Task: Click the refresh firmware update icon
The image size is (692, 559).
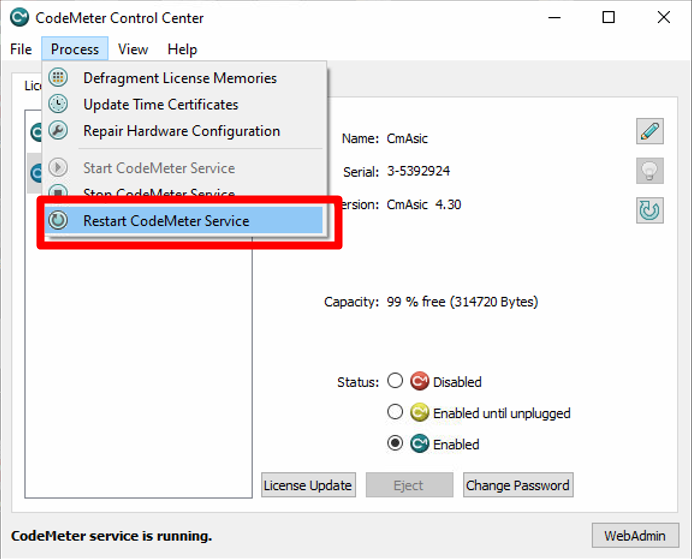Action: pos(649,210)
